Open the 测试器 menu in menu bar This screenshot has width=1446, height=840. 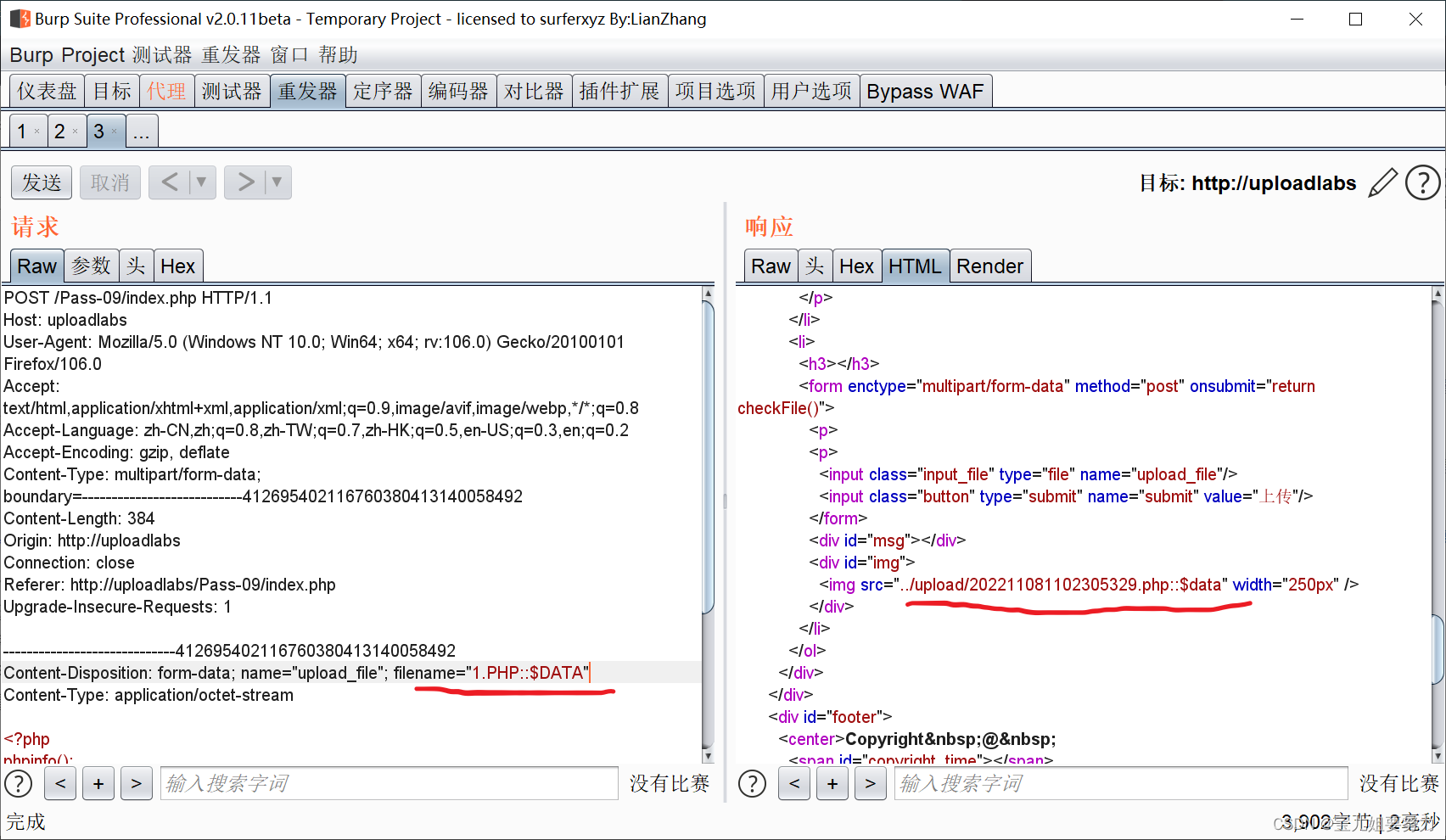[162, 55]
